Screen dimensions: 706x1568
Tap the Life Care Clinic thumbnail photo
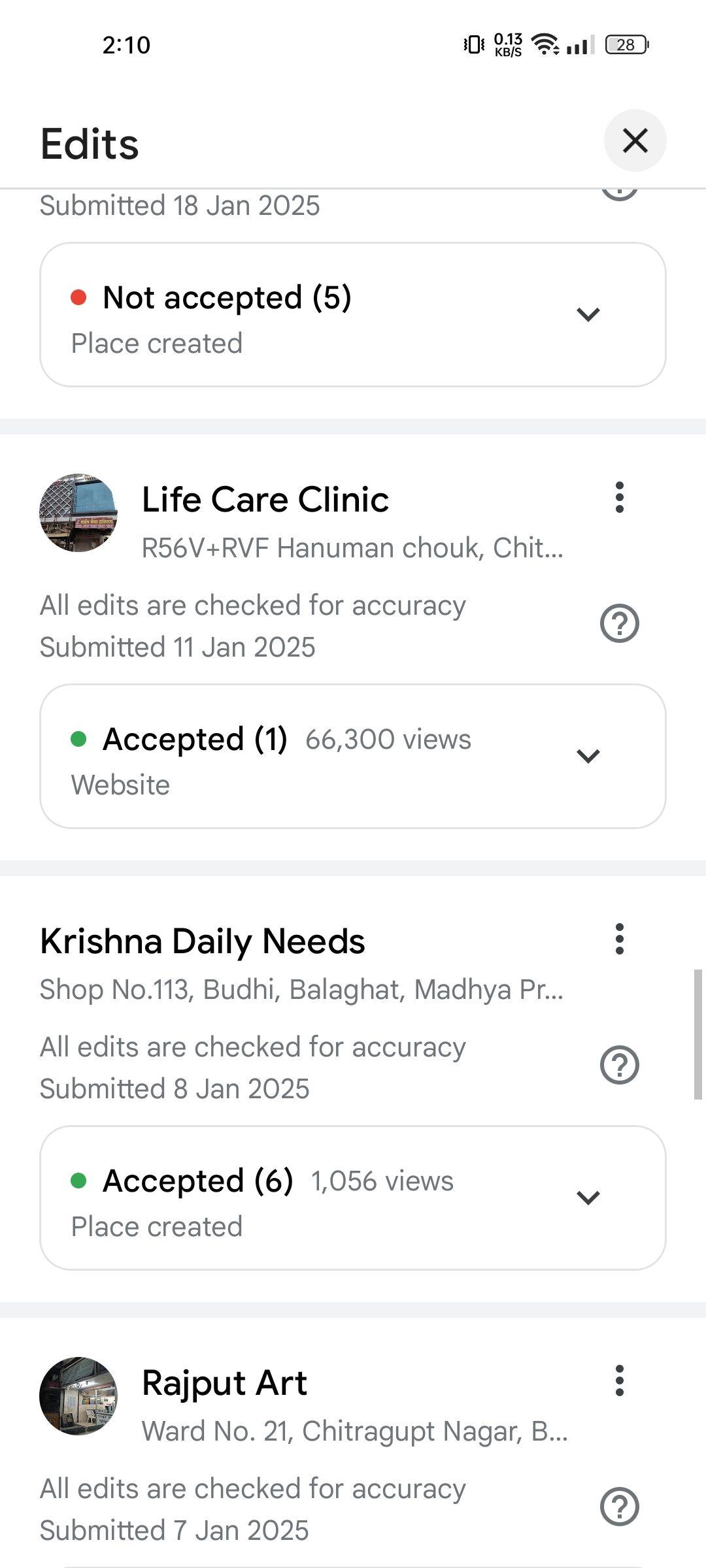pyautogui.click(x=78, y=513)
